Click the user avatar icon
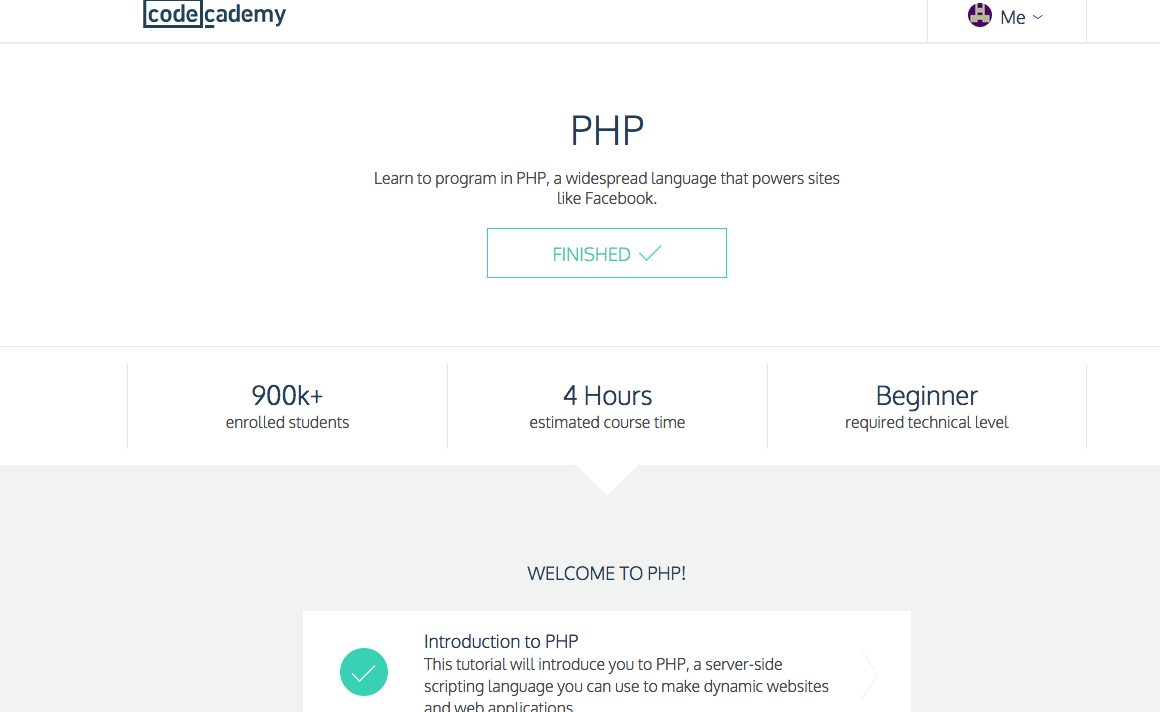Screen dimensions: 1160x712 point(979,16)
